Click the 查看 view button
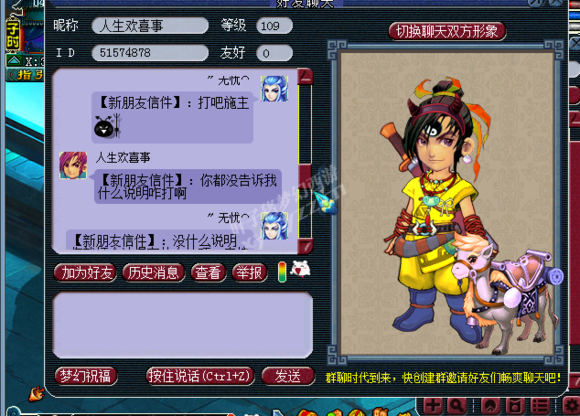The width and height of the screenshot is (580, 416). tap(208, 273)
